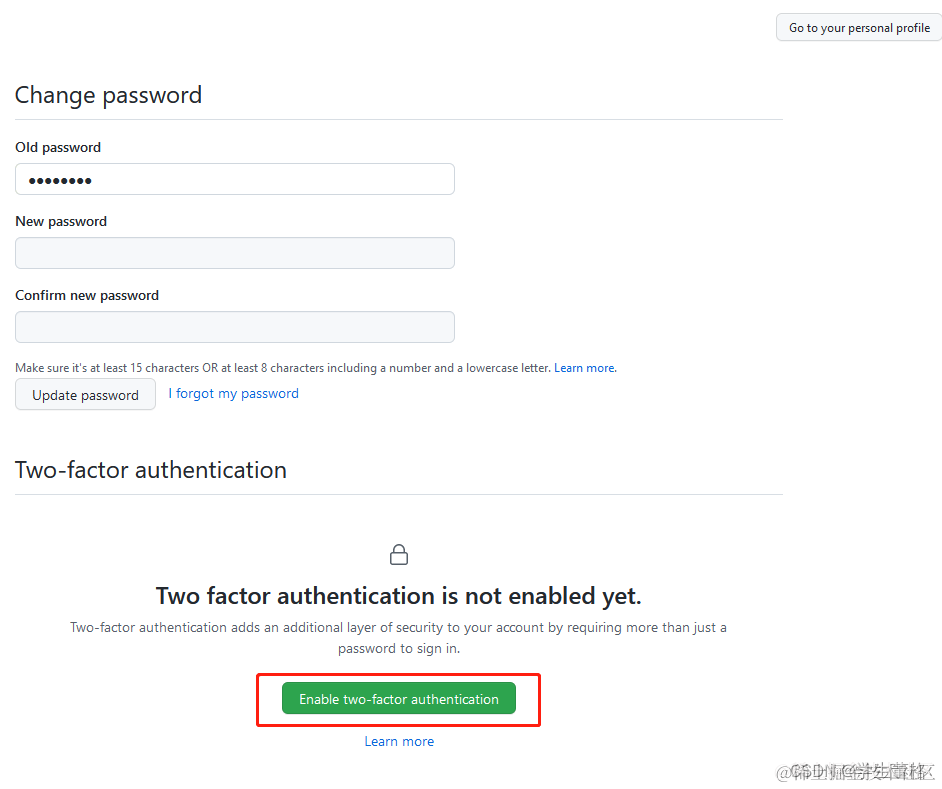942x789 pixels.
Task: Click Learn more beside the password requirements
Action: [x=585, y=368]
